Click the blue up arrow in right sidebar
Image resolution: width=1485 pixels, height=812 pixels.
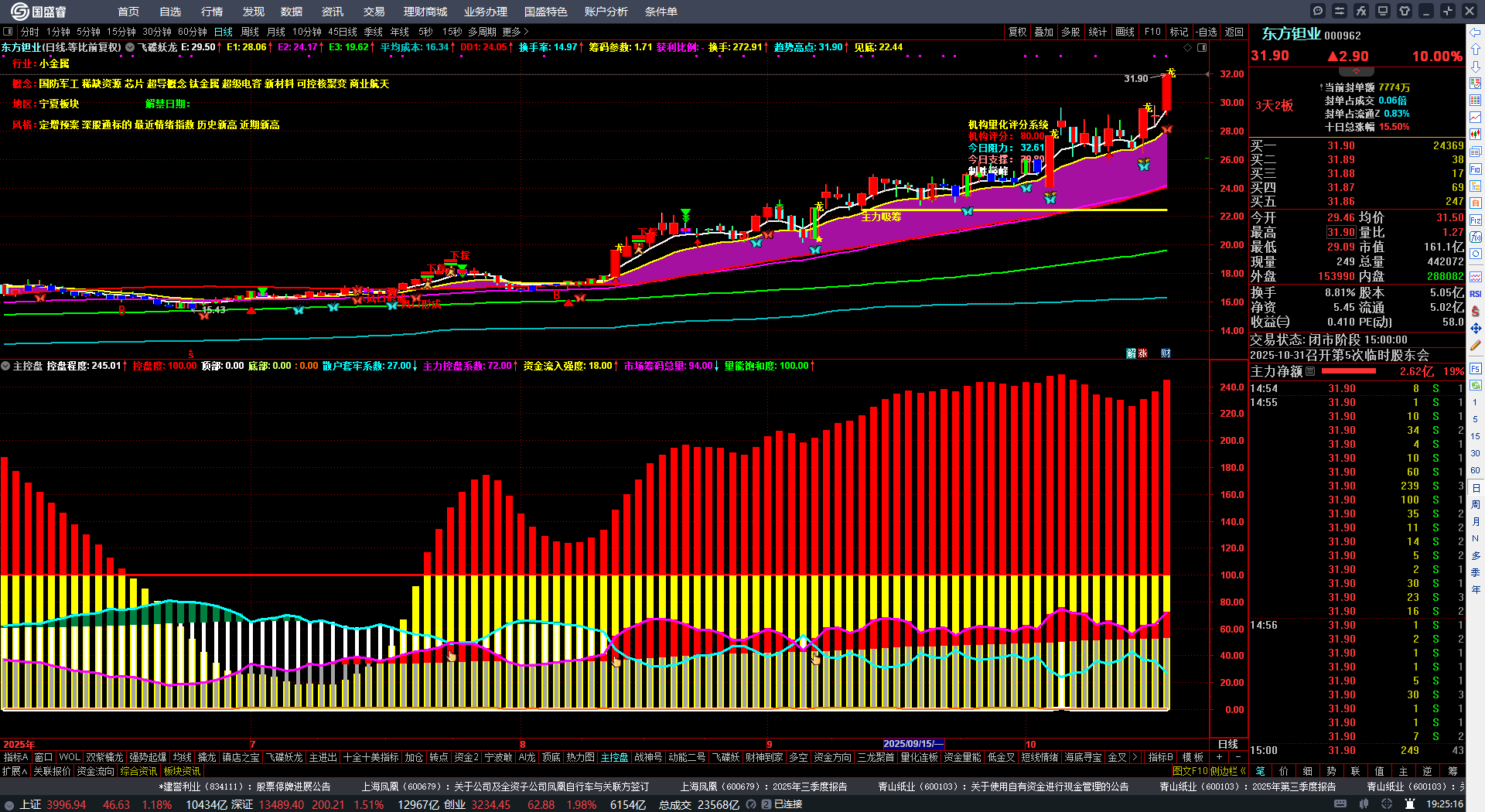tap(1476, 49)
